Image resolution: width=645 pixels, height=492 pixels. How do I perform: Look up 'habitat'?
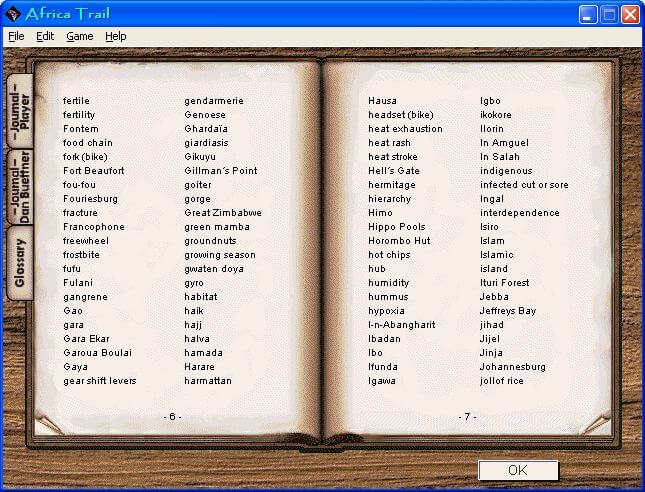pyautogui.click(x=201, y=297)
